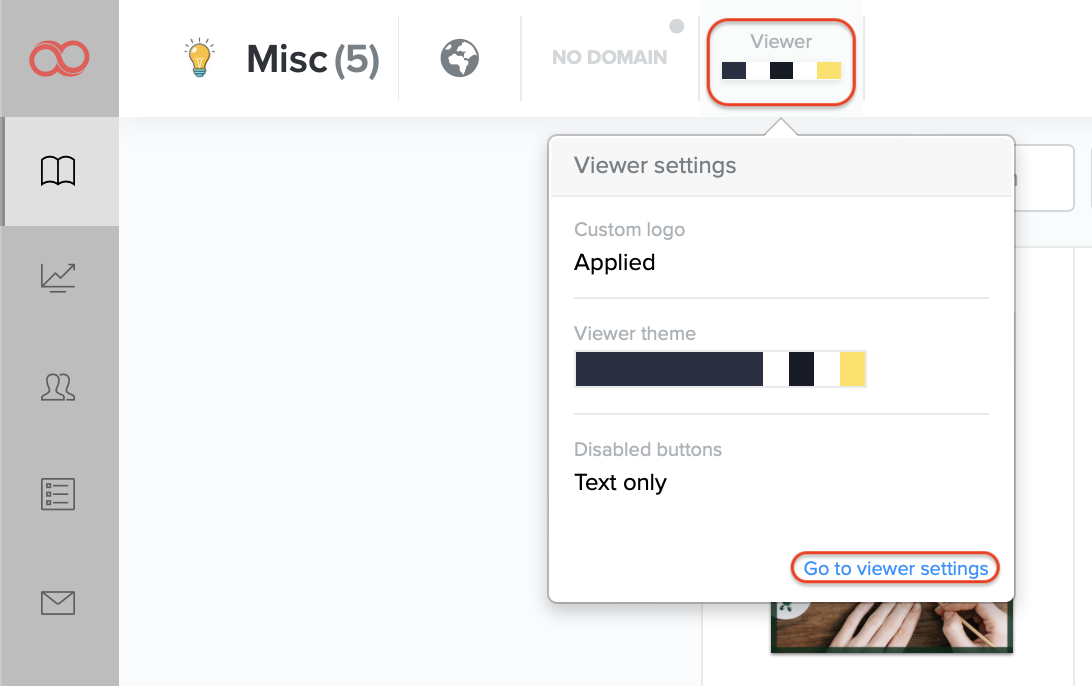This screenshot has width=1092, height=686.
Task: Click the lightbulb icon beside Misc
Action: [x=201, y=59]
